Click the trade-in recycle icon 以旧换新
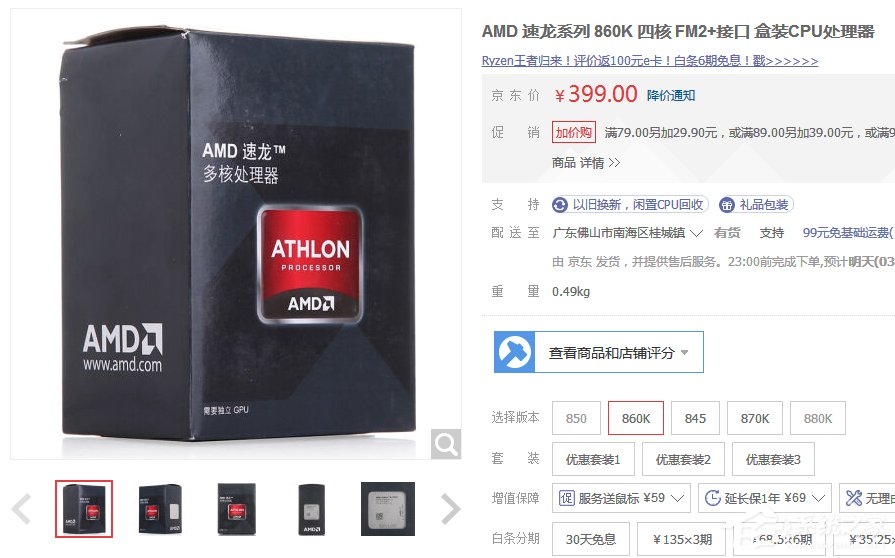The height and width of the screenshot is (558, 895). point(560,205)
